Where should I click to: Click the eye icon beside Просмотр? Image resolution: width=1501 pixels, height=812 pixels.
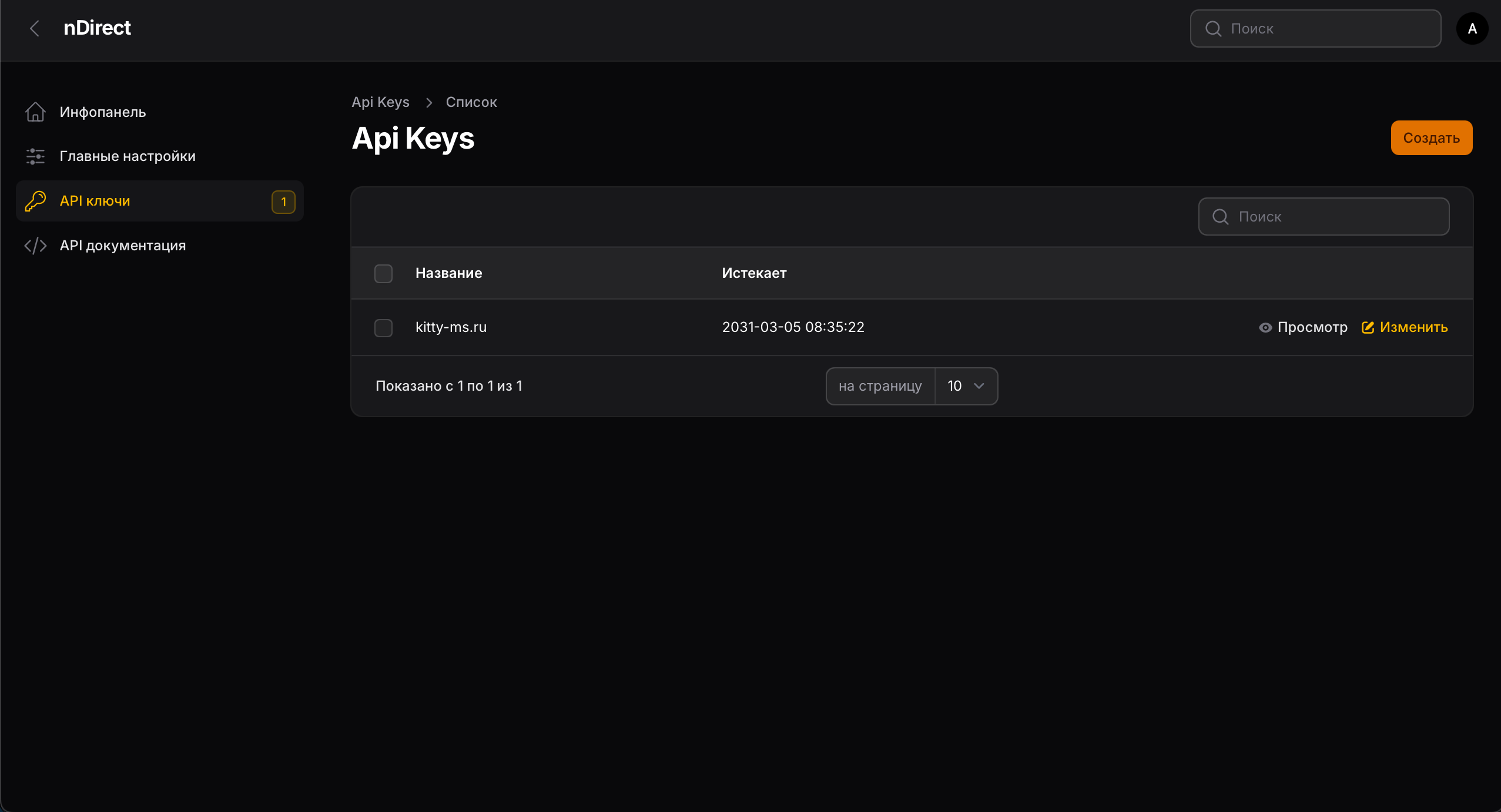pos(1265,328)
